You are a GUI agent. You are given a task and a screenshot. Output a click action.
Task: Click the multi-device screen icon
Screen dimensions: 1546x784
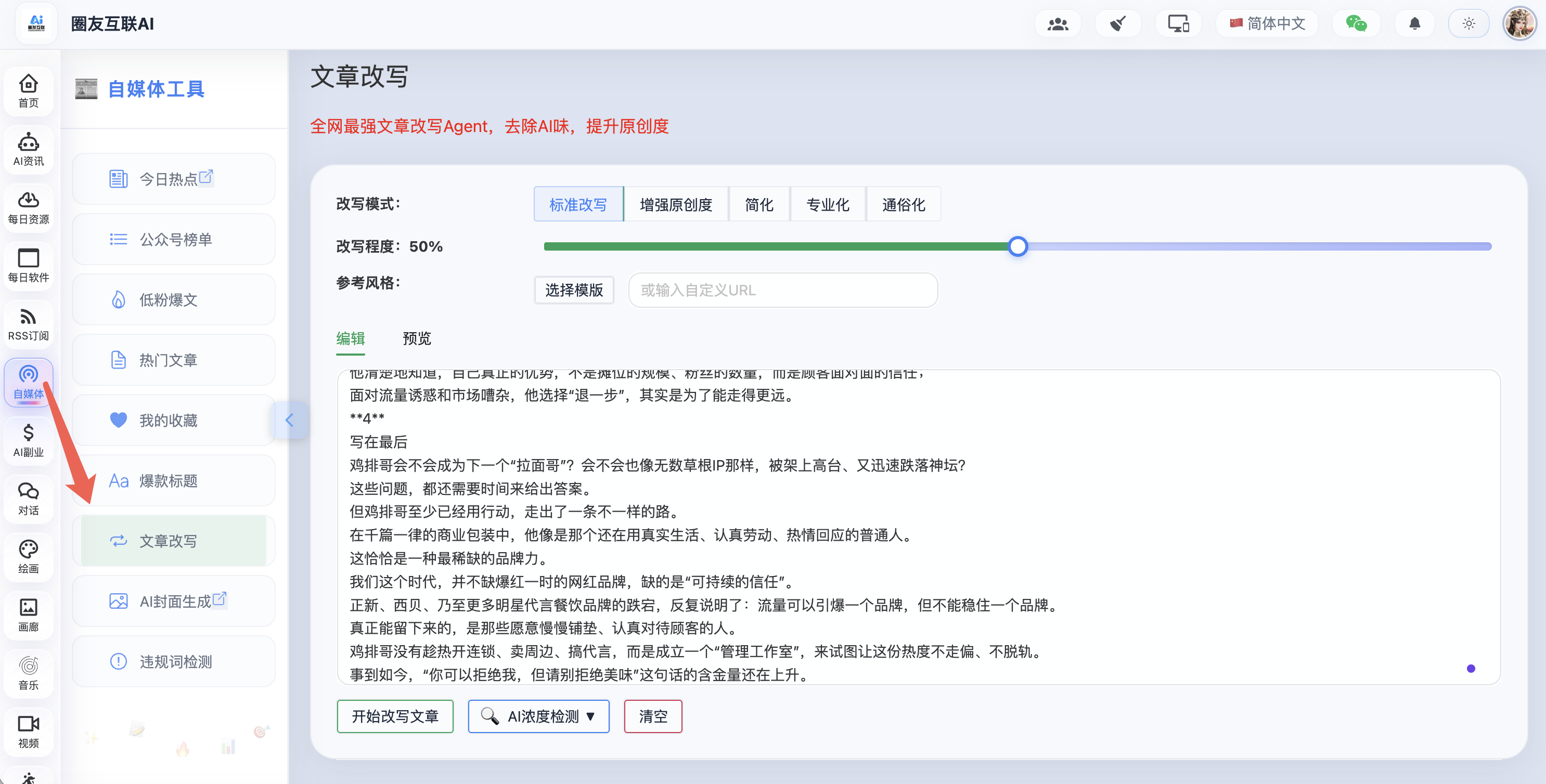[x=1178, y=24]
